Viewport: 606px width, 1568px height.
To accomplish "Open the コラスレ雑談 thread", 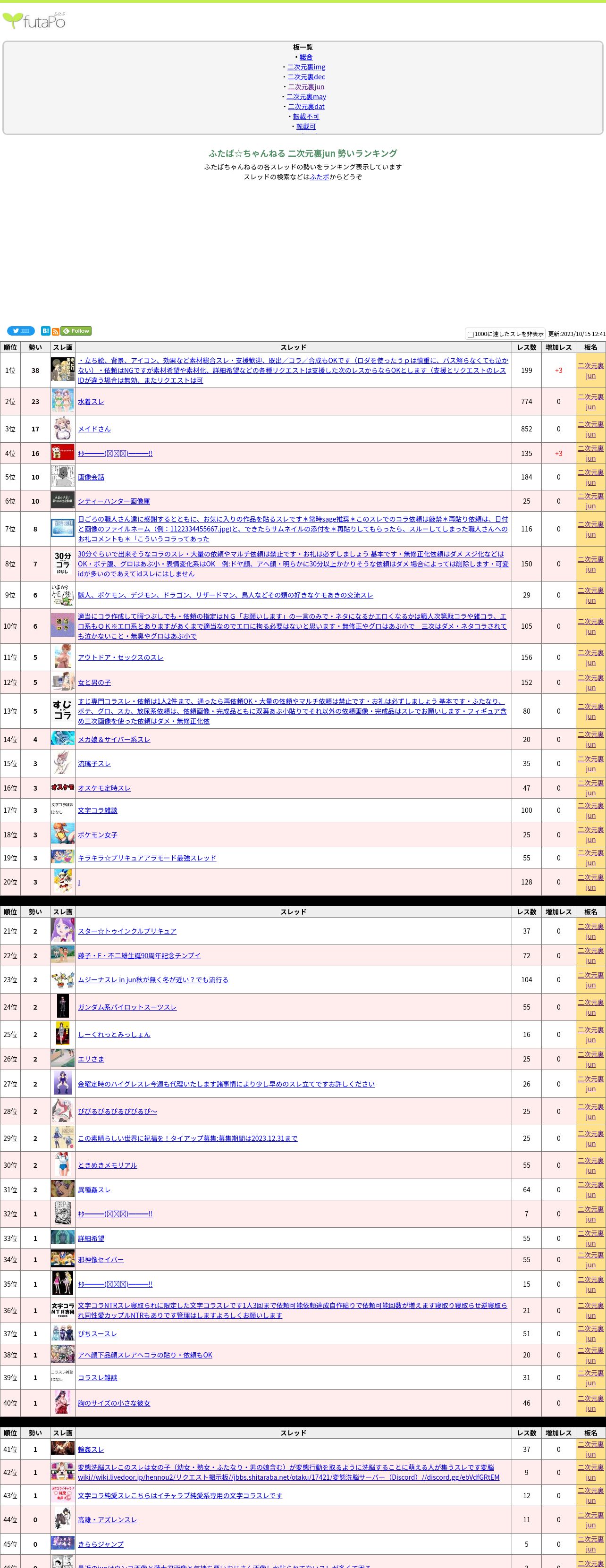I will pos(97,1377).
